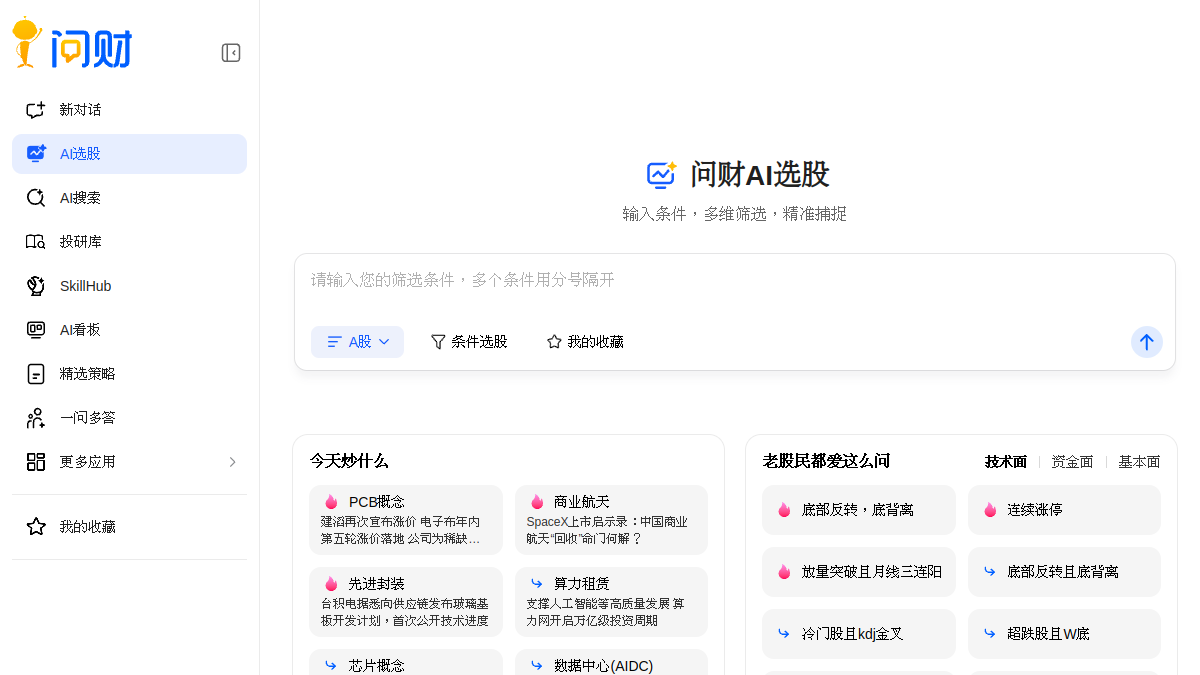Select the 连续涨停 query

click(1064, 510)
